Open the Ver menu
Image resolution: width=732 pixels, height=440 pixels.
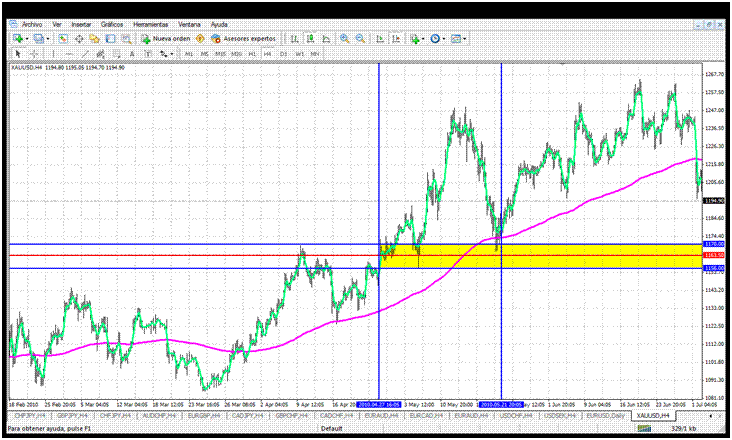[x=57, y=24]
